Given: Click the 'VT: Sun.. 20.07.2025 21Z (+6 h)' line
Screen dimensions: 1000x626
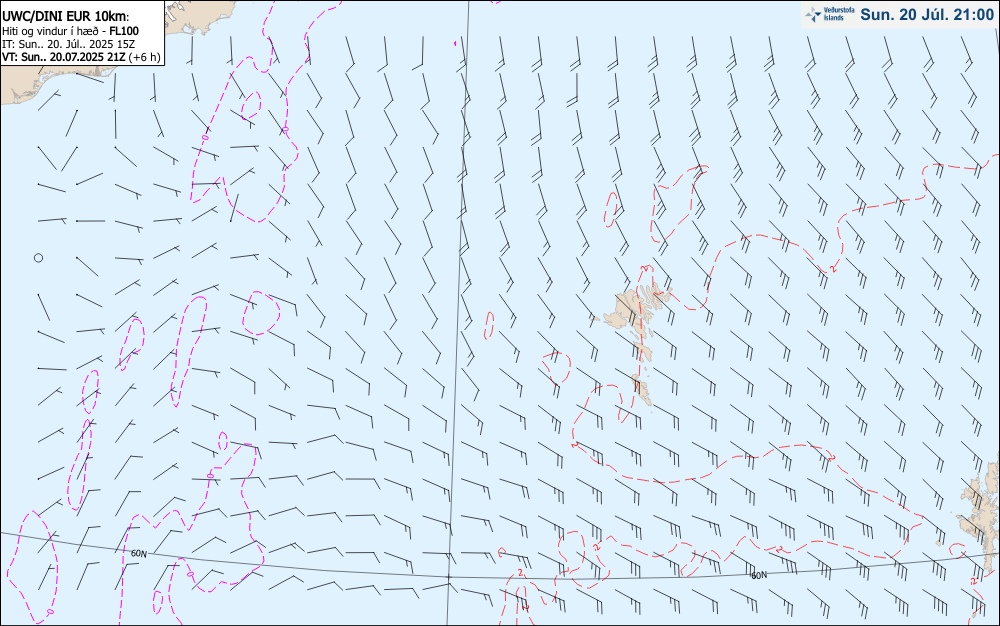Looking at the screenshot, I should point(81,57).
